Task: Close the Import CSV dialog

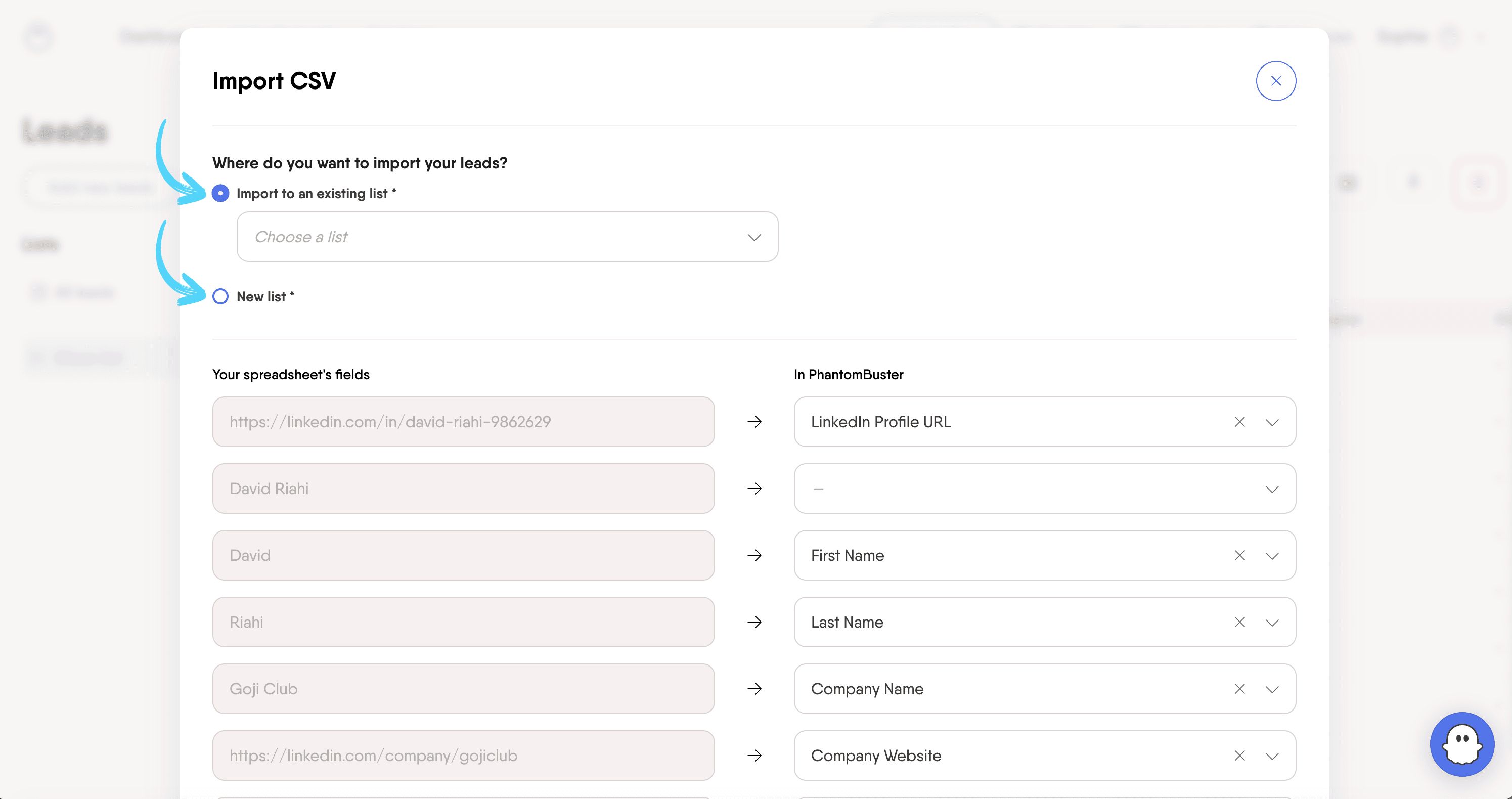Action: (1275, 81)
